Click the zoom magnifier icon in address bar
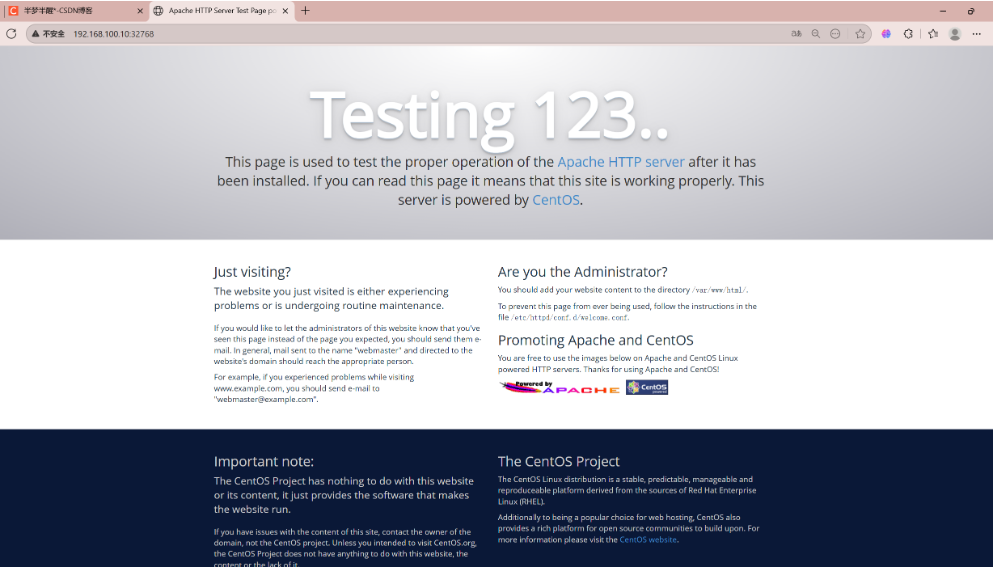This screenshot has width=995, height=567. pyautogui.click(x=815, y=34)
